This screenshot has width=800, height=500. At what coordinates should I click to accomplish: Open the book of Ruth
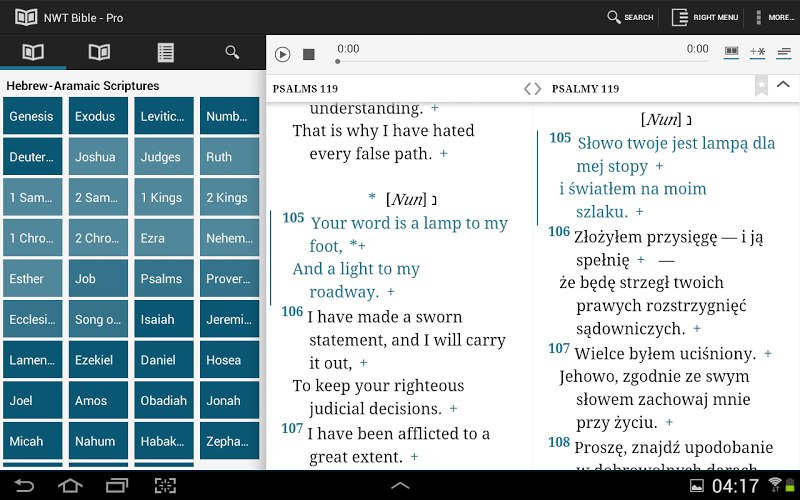230,157
